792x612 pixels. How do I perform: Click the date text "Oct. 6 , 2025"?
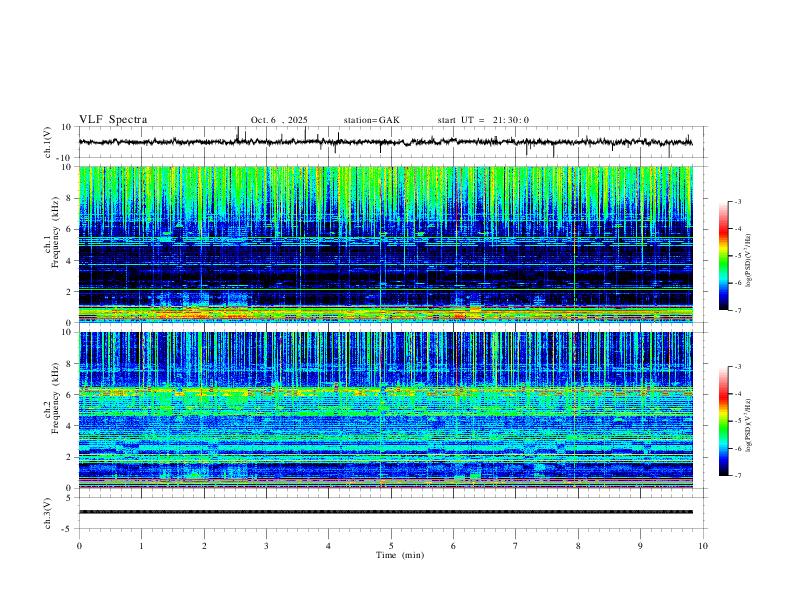tap(279, 120)
